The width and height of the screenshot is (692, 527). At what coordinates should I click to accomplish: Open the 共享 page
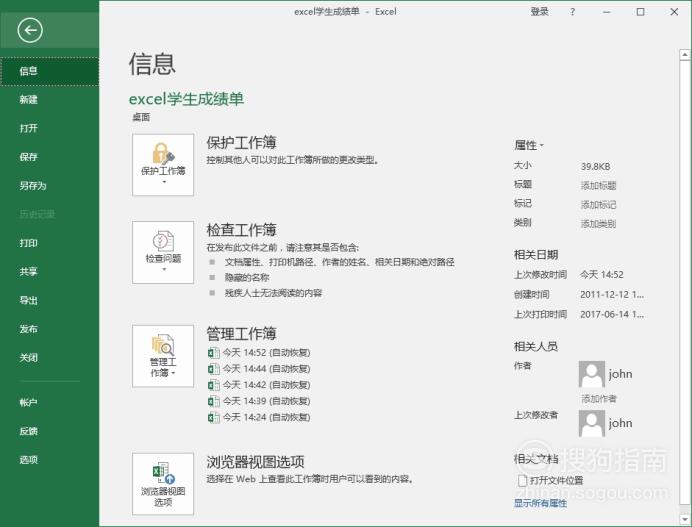pos(49,272)
